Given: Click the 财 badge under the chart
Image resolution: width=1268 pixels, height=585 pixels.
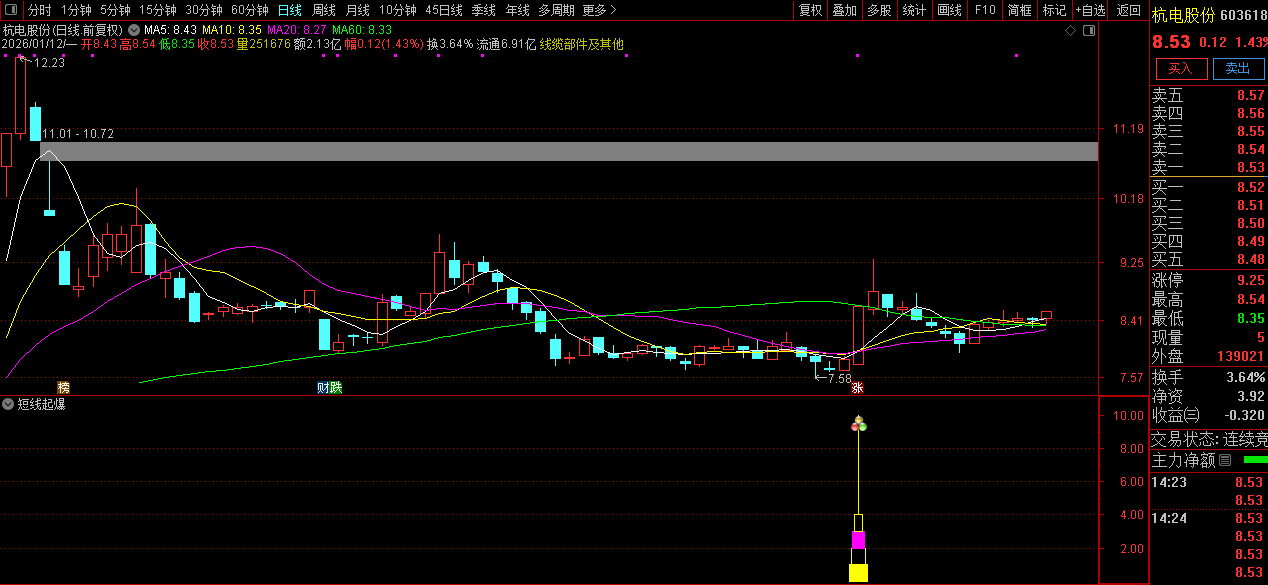Looking at the screenshot, I should point(323,387).
